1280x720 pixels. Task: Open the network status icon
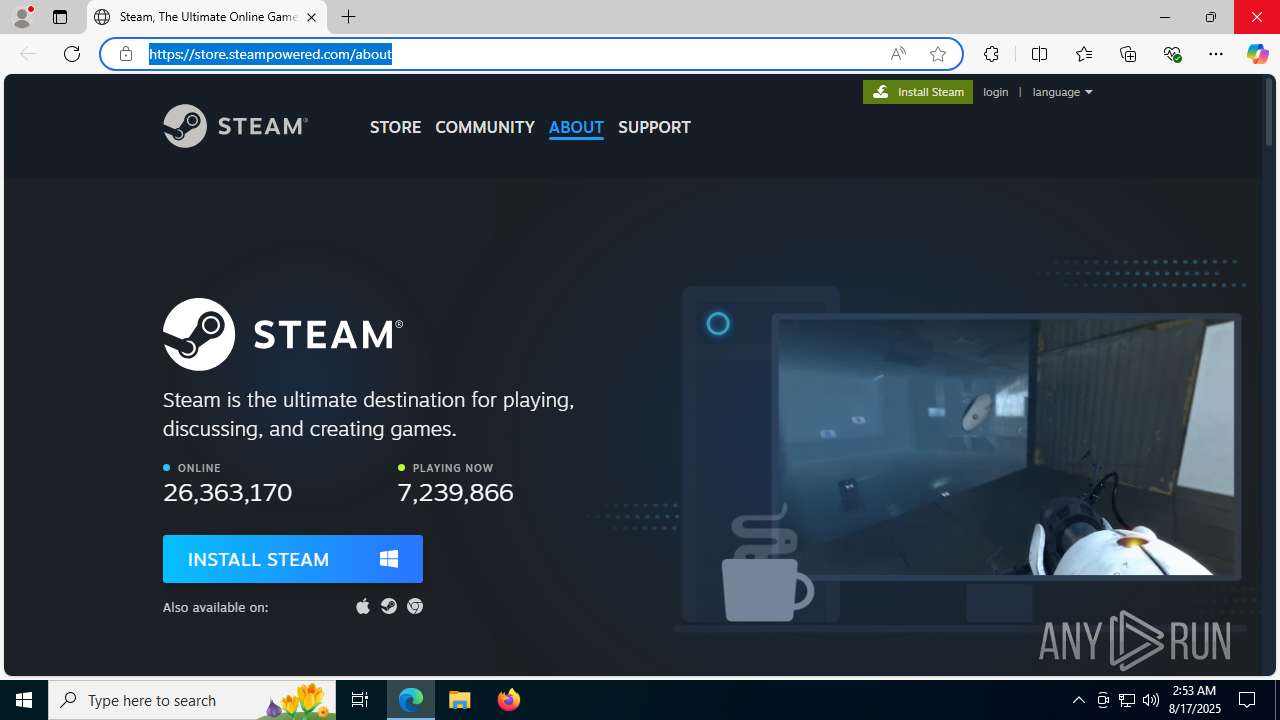tap(1127, 700)
